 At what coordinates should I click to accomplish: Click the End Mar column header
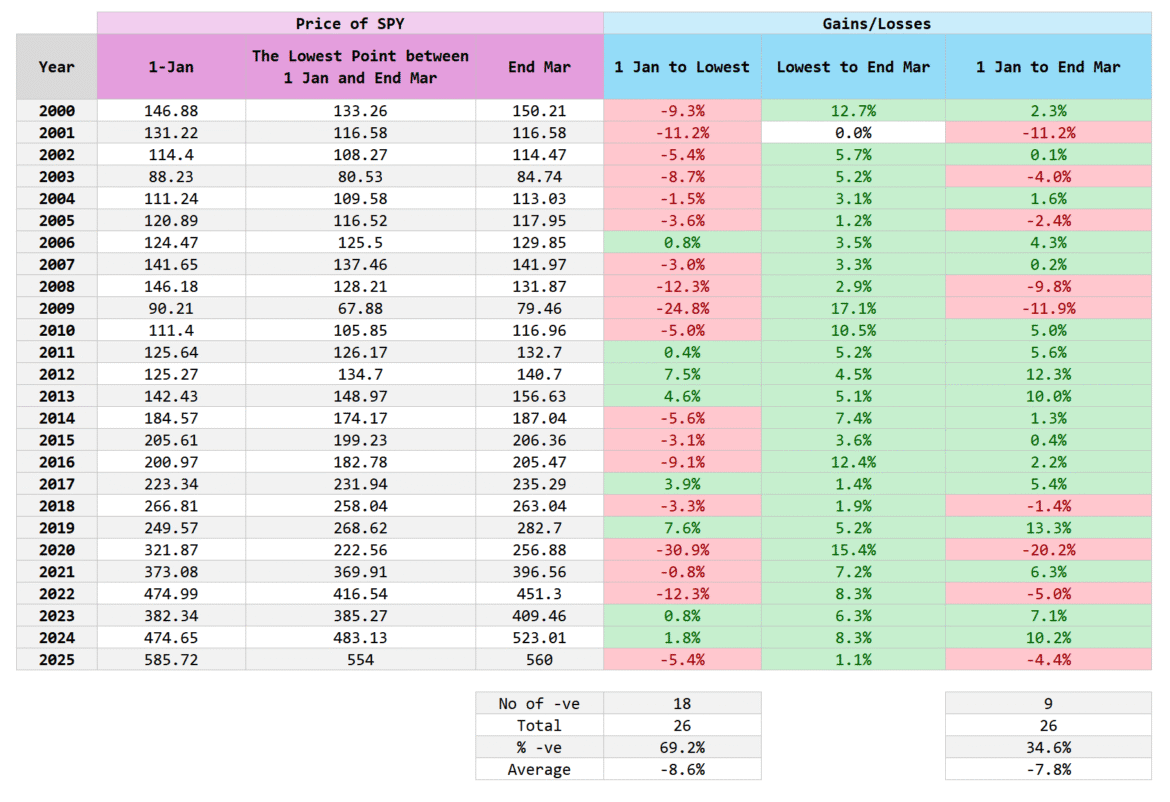[x=538, y=66]
